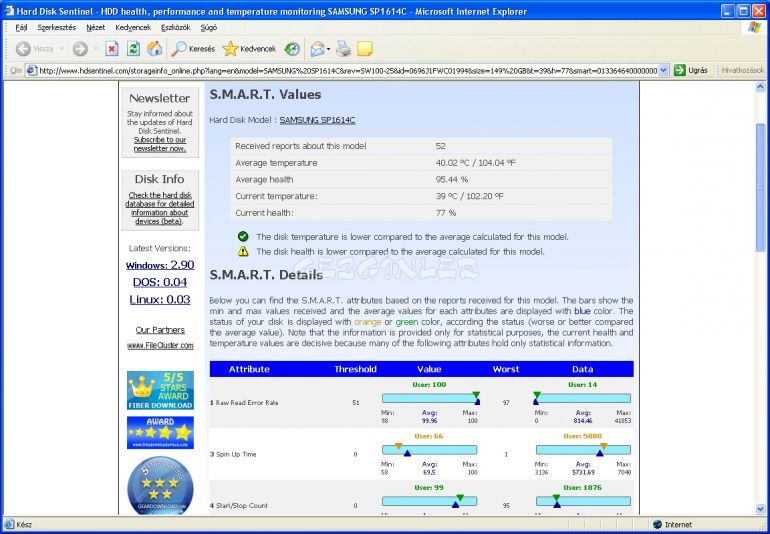Click the Average health 95.44 % value
Viewport: 770px width, 534px height.
pos(452,179)
